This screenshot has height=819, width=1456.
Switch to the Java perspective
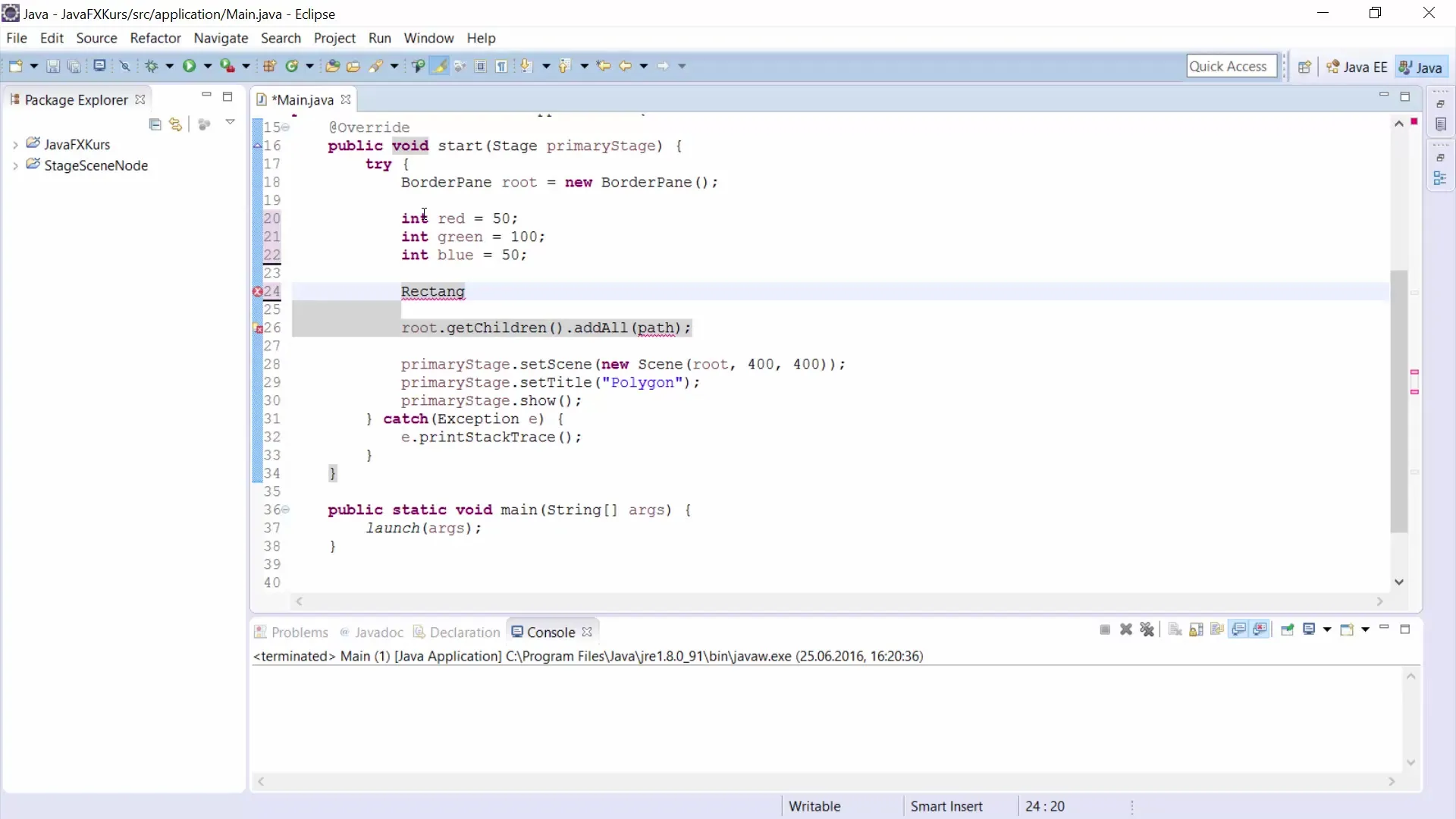pos(1421,67)
